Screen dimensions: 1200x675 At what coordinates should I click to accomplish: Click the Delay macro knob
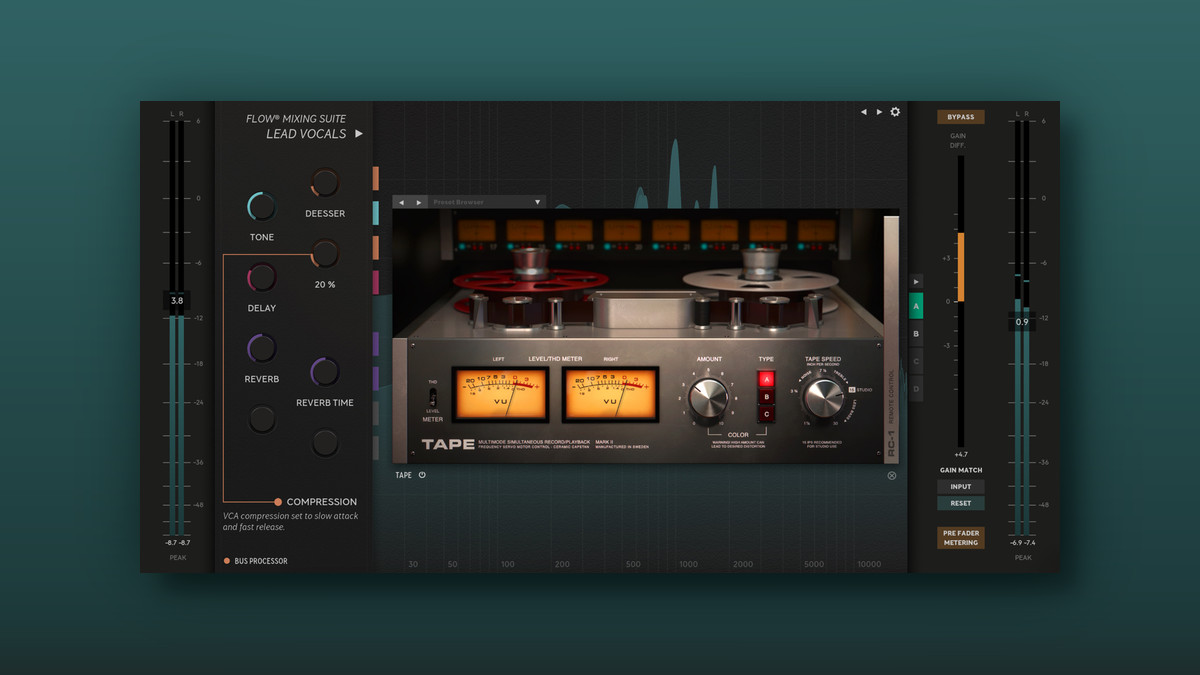(261, 278)
